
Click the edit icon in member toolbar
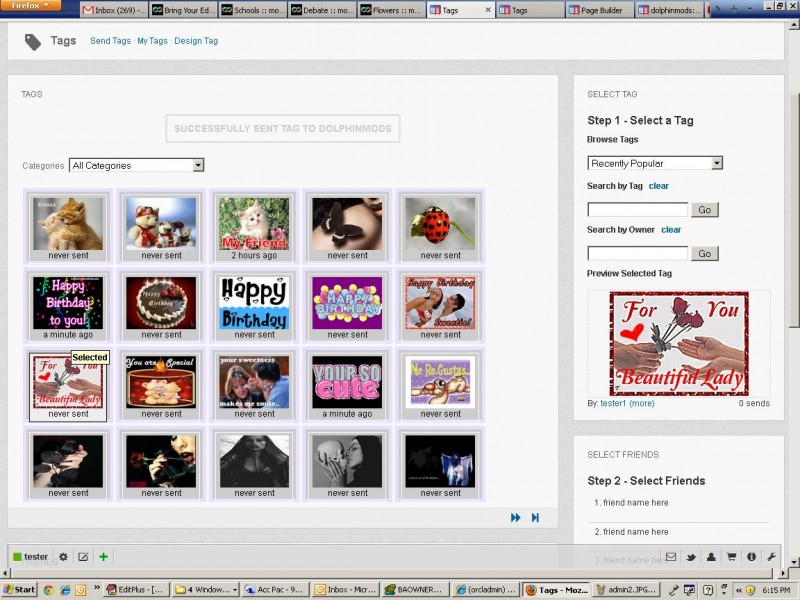83,557
